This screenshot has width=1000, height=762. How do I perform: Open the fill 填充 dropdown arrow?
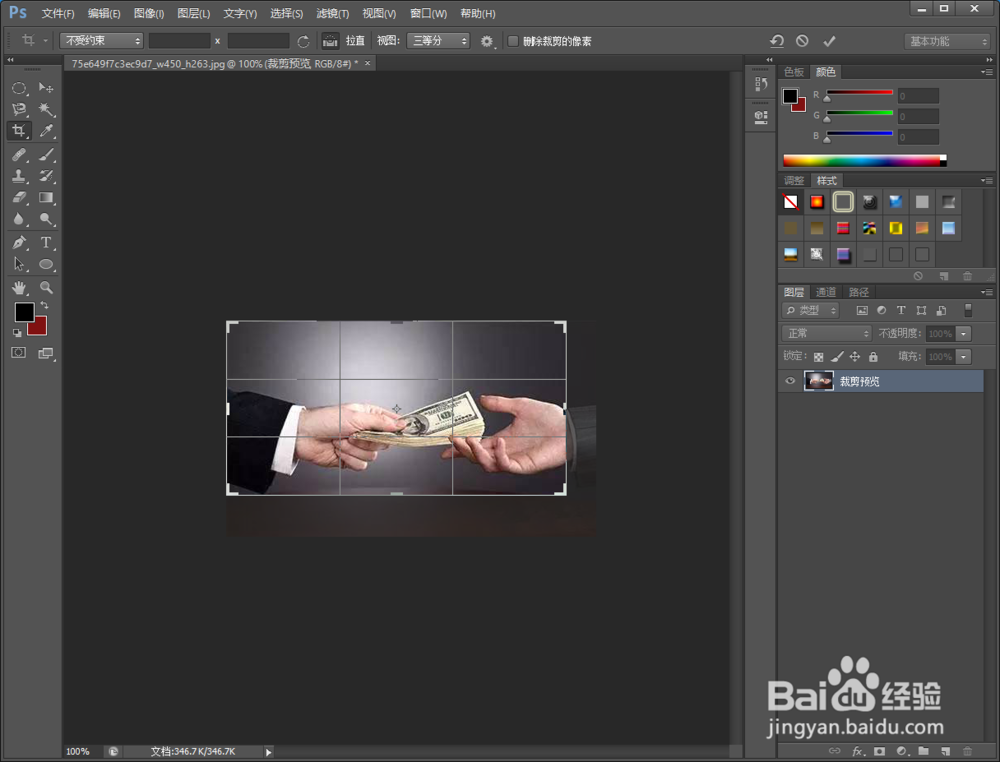pos(964,356)
